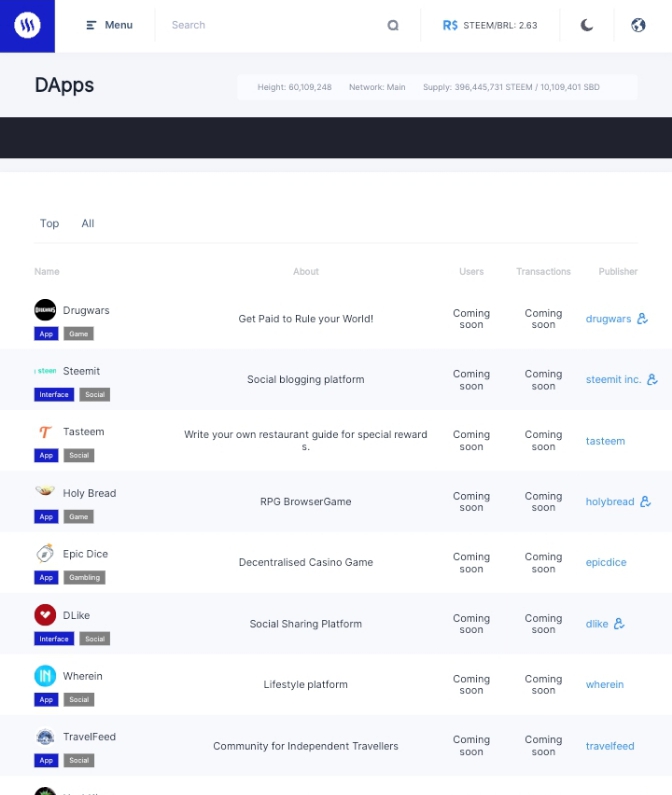Click the App tag under Tasteem
Viewport: 672px width, 795px height.
46,455
